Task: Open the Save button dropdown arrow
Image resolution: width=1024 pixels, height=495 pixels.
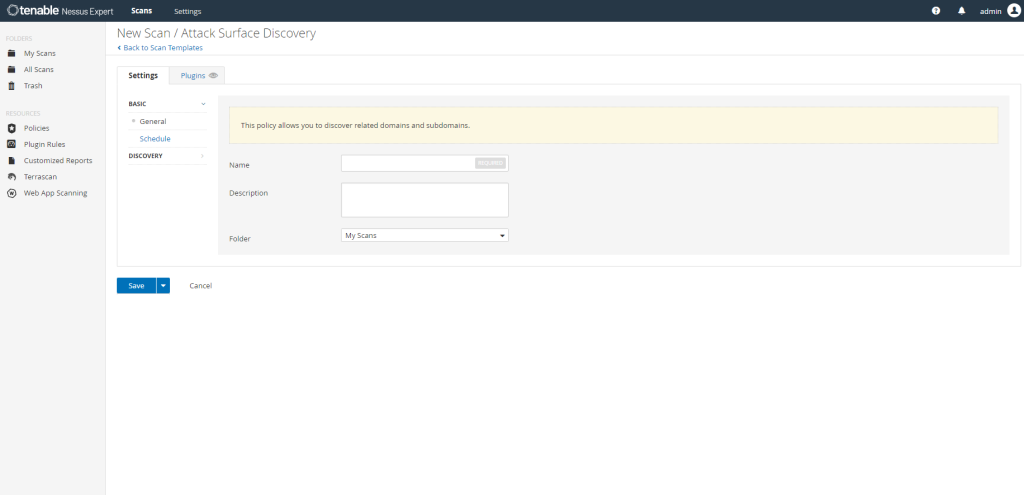Action: 163,286
